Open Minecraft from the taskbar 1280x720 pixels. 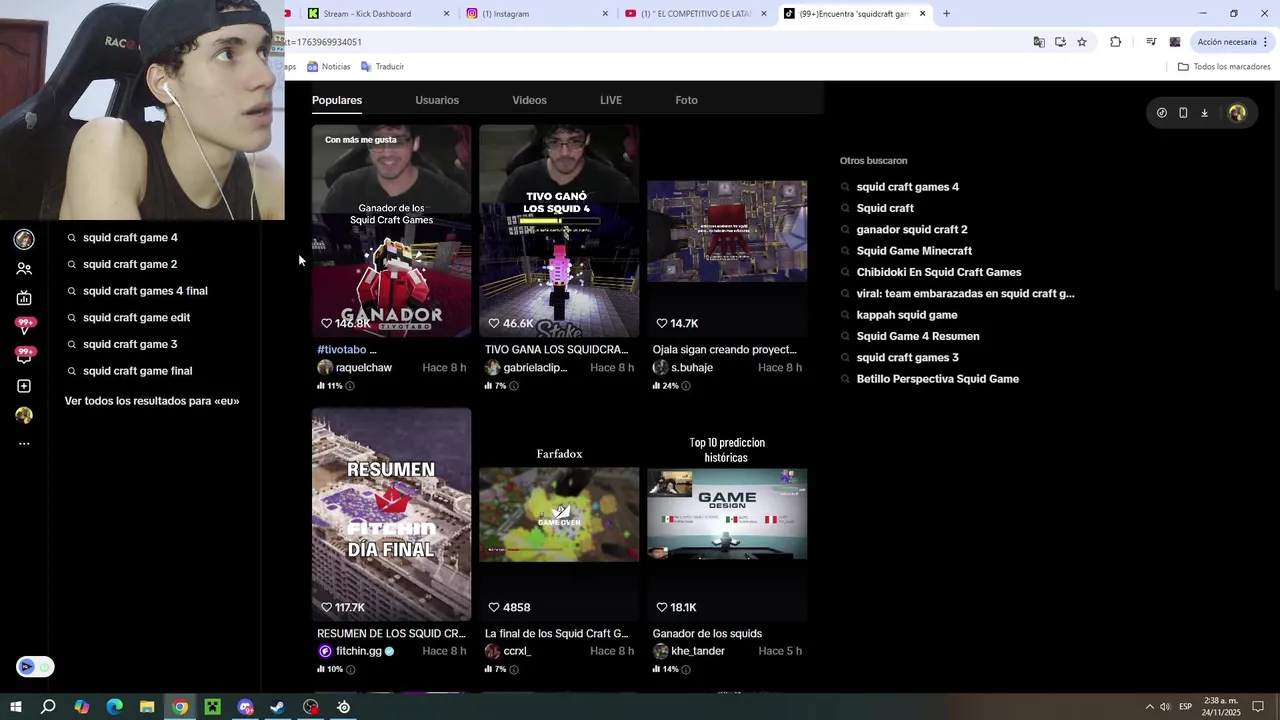coord(212,707)
